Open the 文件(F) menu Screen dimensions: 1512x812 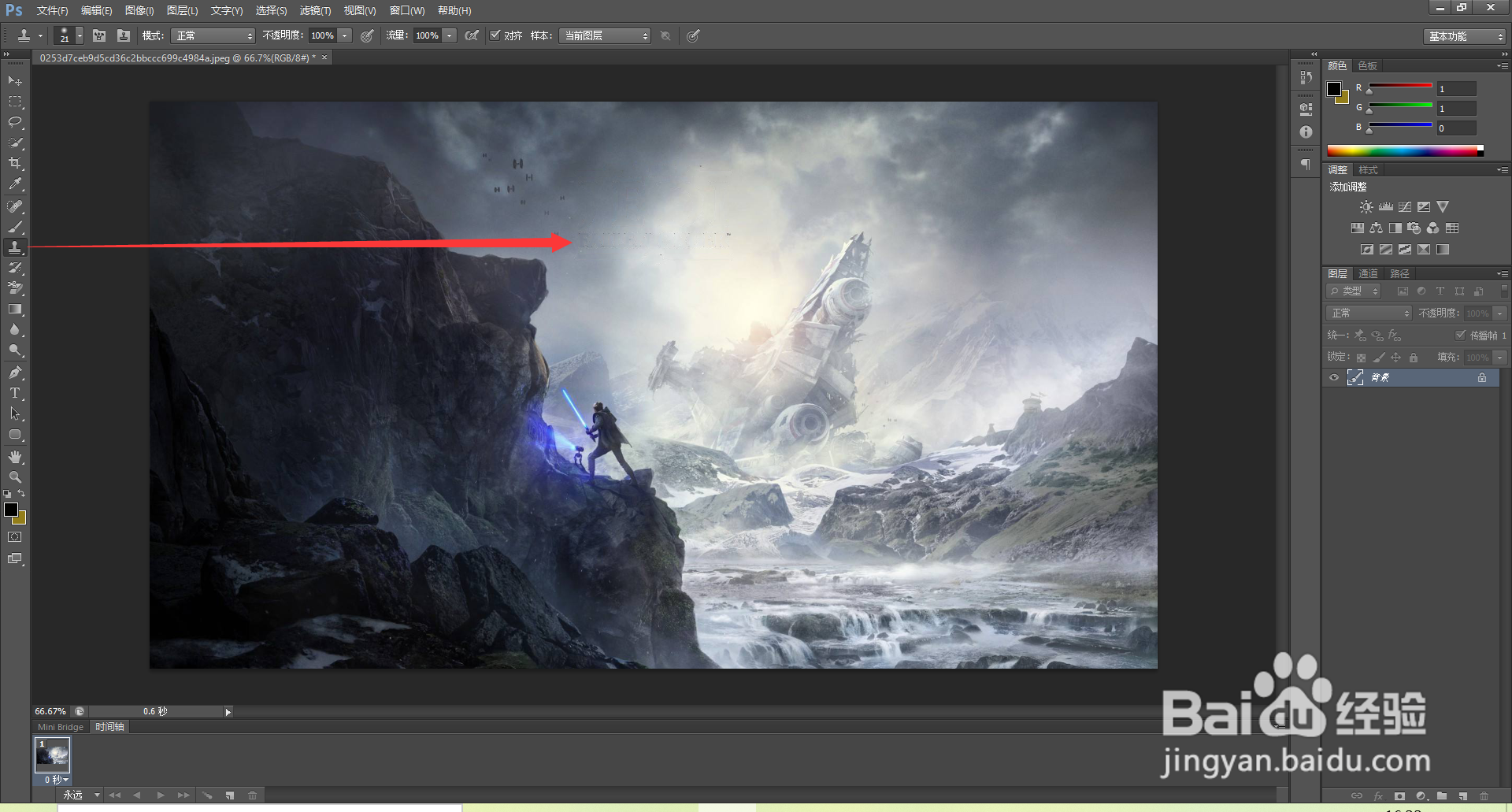point(52,11)
